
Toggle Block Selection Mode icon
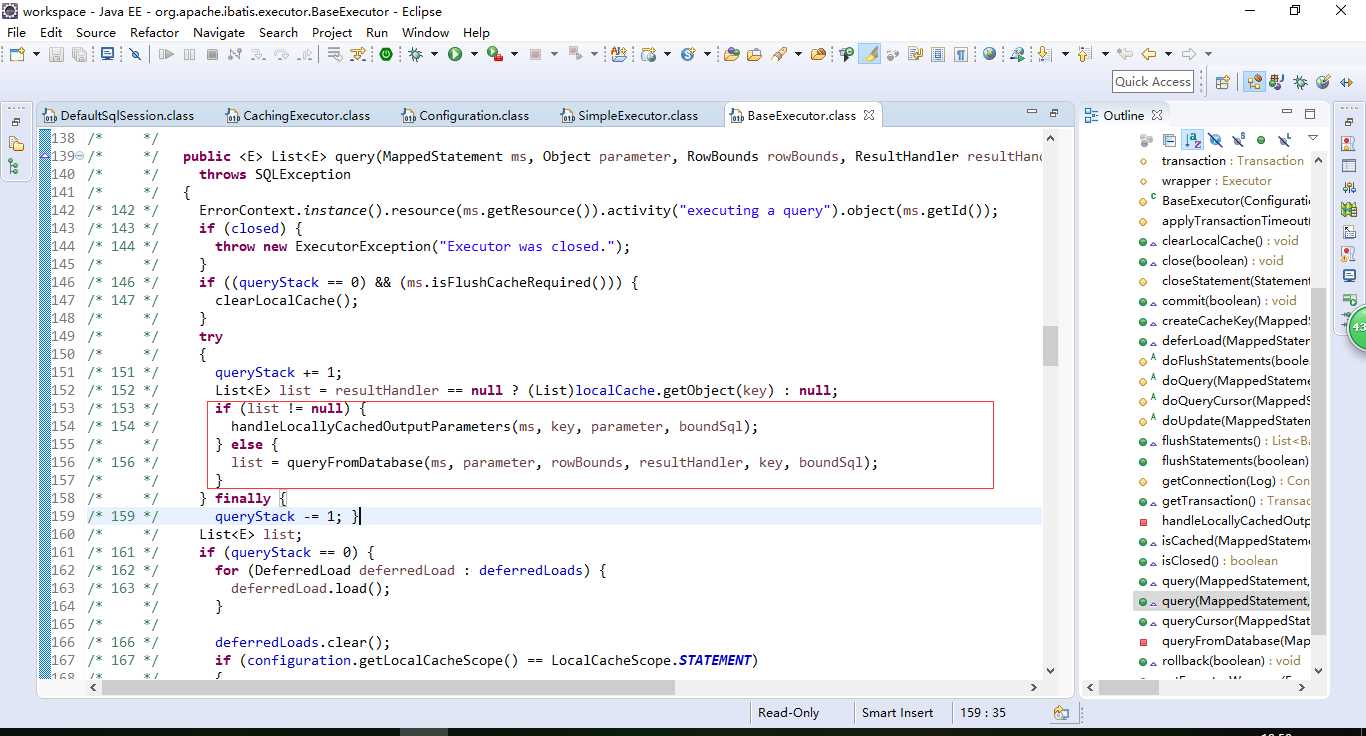click(x=938, y=54)
